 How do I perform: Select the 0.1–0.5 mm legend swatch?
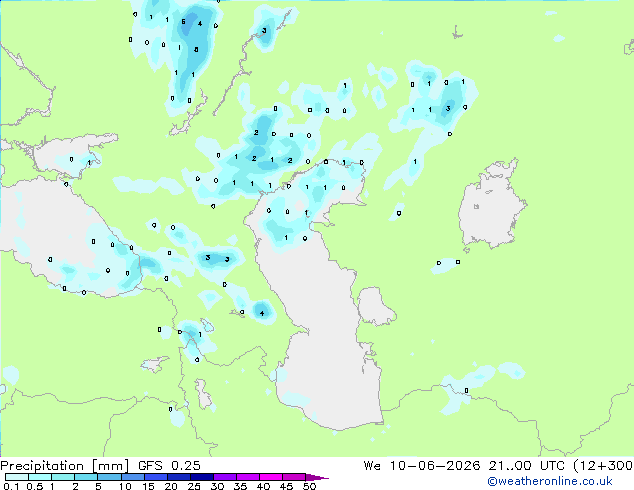pos(17,477)
